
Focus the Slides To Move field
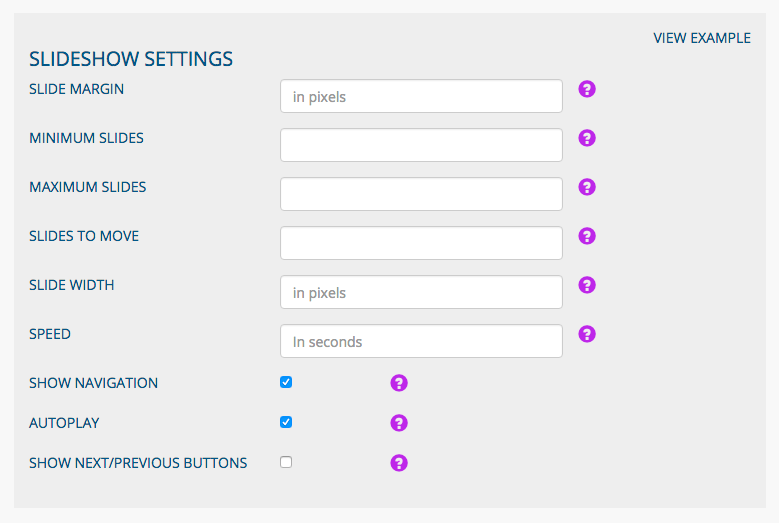pos(421,243)
